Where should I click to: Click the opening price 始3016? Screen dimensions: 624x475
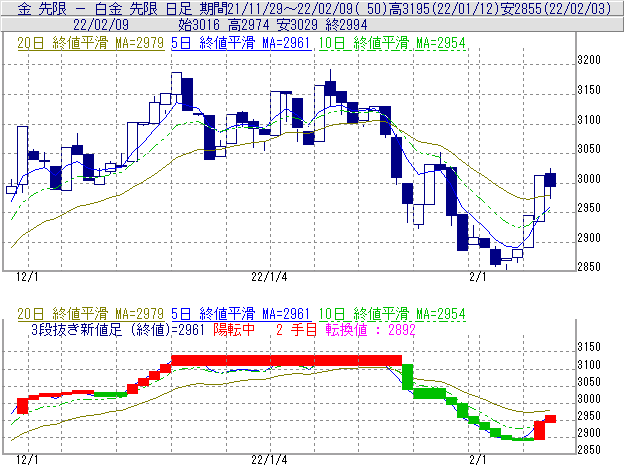coord(199,25)
